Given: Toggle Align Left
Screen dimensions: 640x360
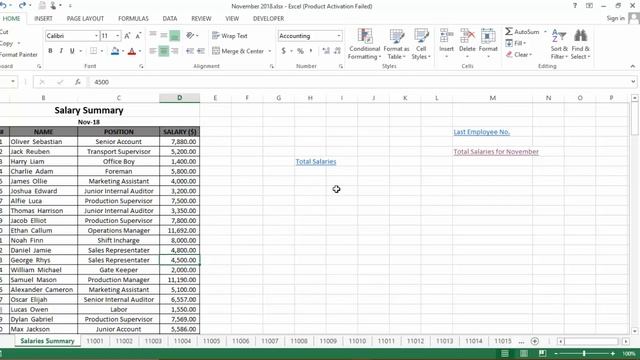Looking at the screenshot, I should click(x=153, y=51).
